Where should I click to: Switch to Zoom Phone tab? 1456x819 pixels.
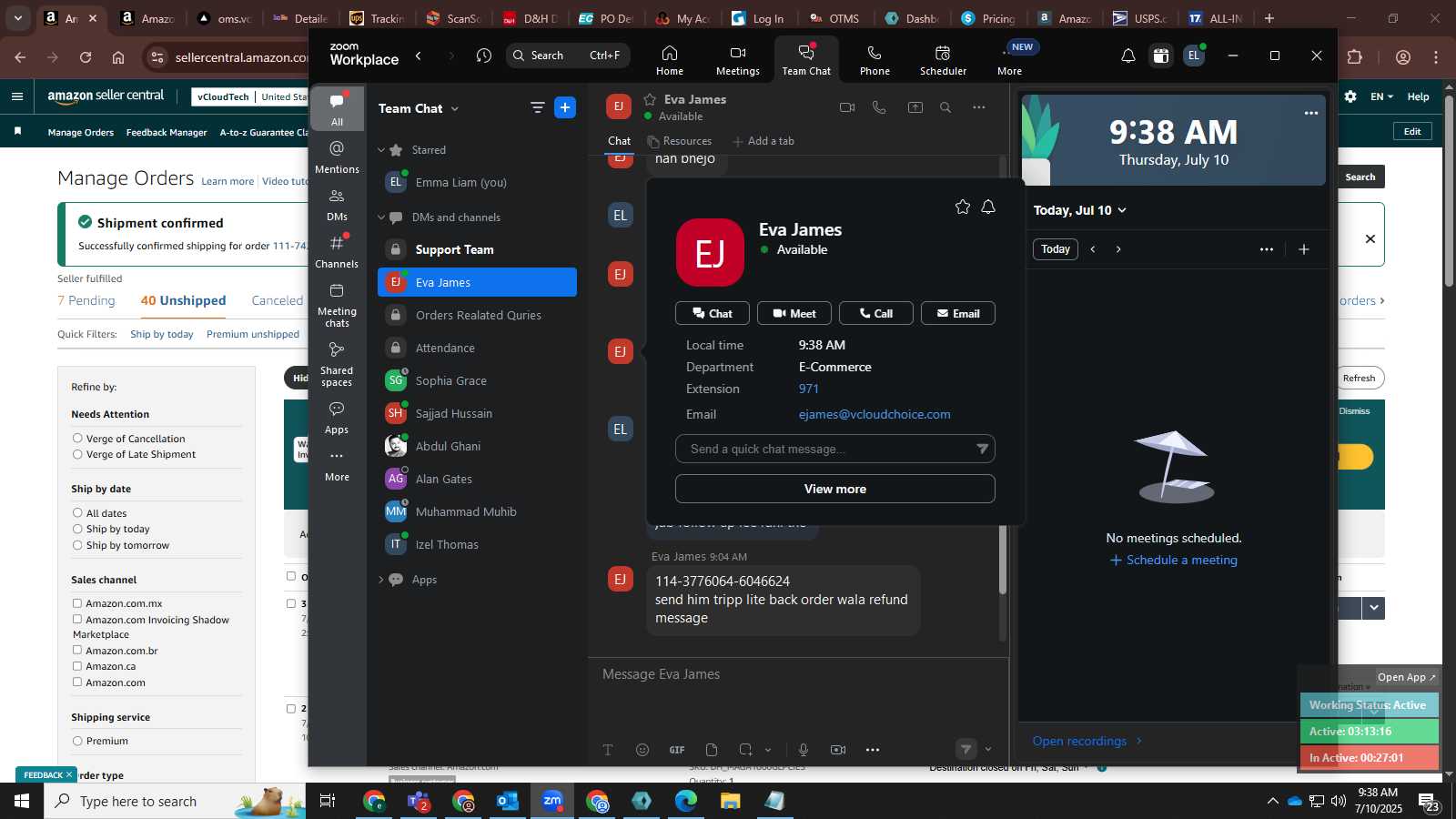[x=875, y=60]
